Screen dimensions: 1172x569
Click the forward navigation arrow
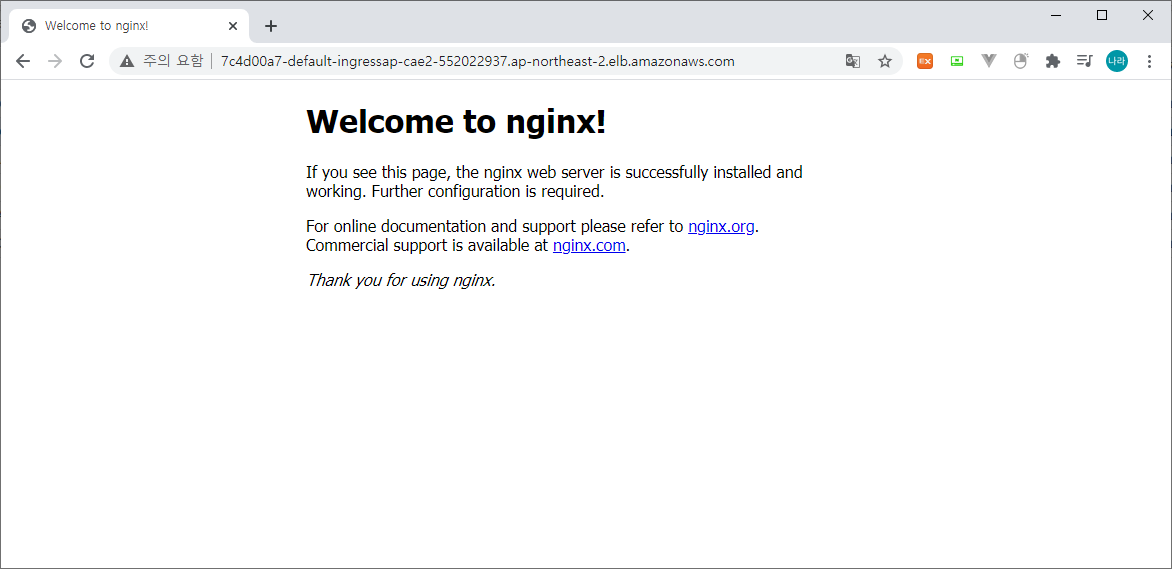tap(55, 61)
